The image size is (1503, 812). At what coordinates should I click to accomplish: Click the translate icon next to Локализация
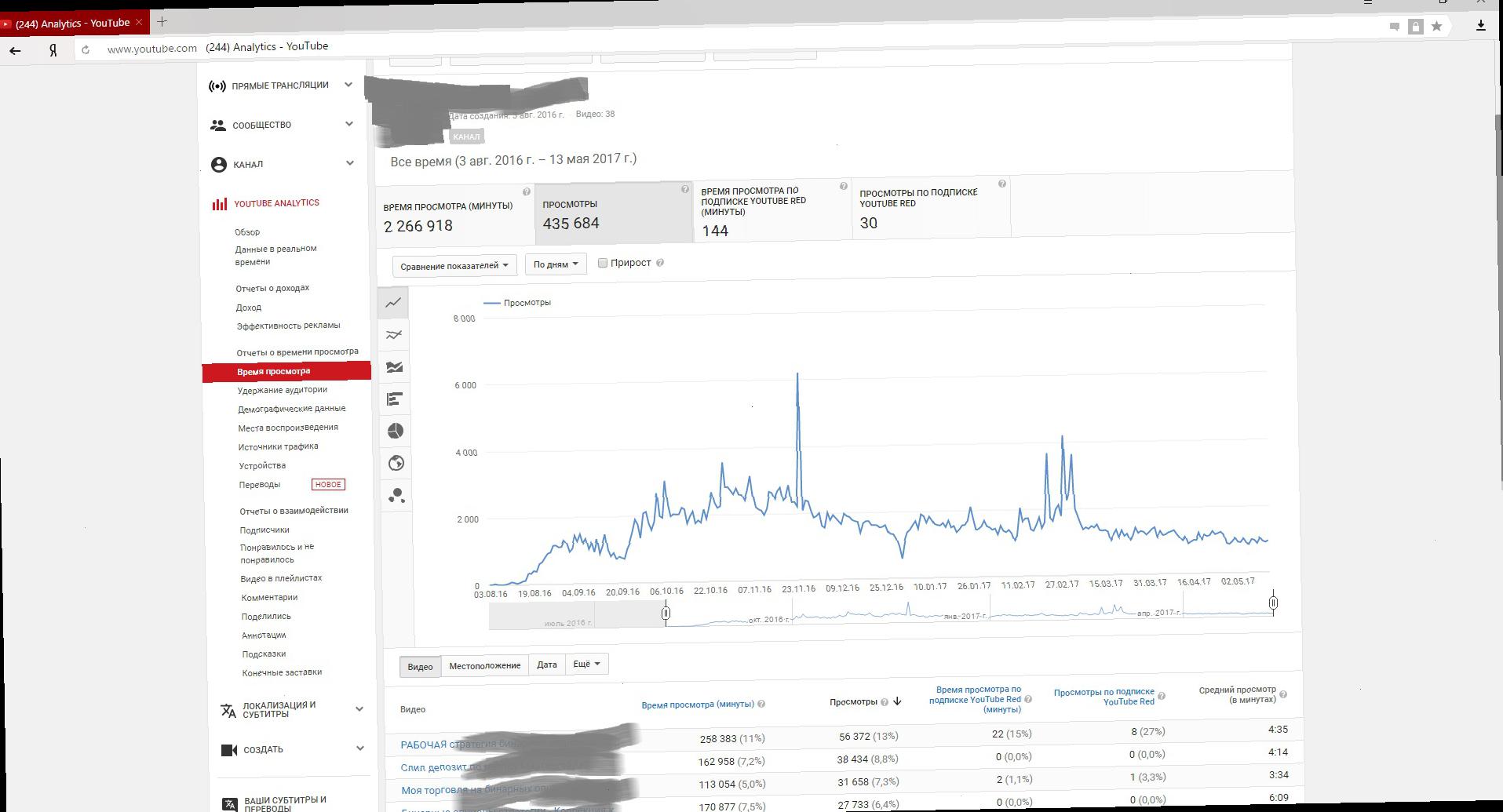point(228,711)
